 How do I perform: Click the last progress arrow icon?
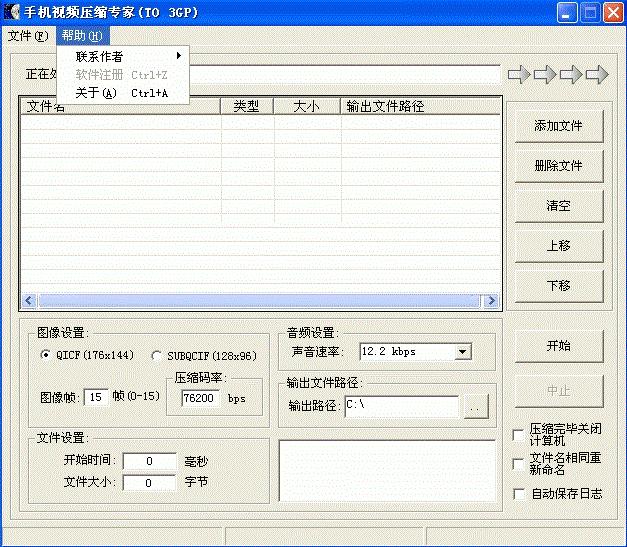click(x=597, y=74)
